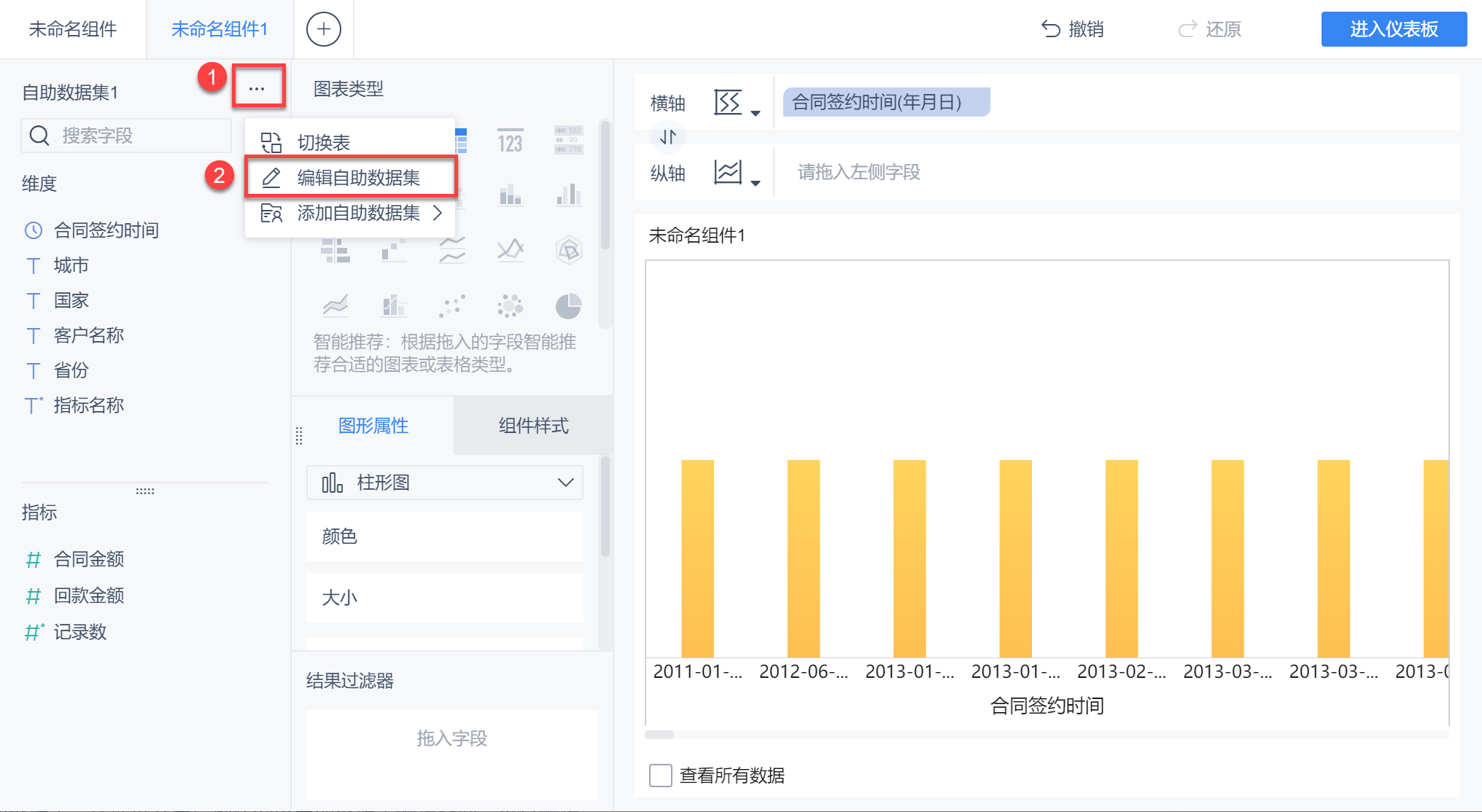Viewport: 1482px width, 812px height.
Task: Click the 撤销 undo button
Action: (x=1072, y=29)
